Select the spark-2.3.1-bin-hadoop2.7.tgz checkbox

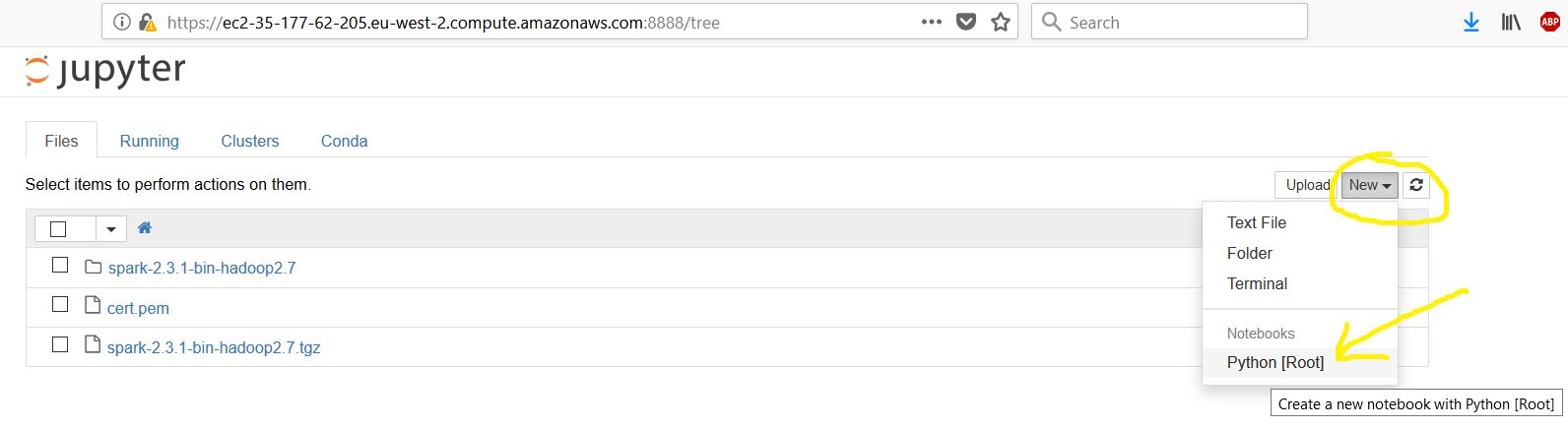pos(60,344)
